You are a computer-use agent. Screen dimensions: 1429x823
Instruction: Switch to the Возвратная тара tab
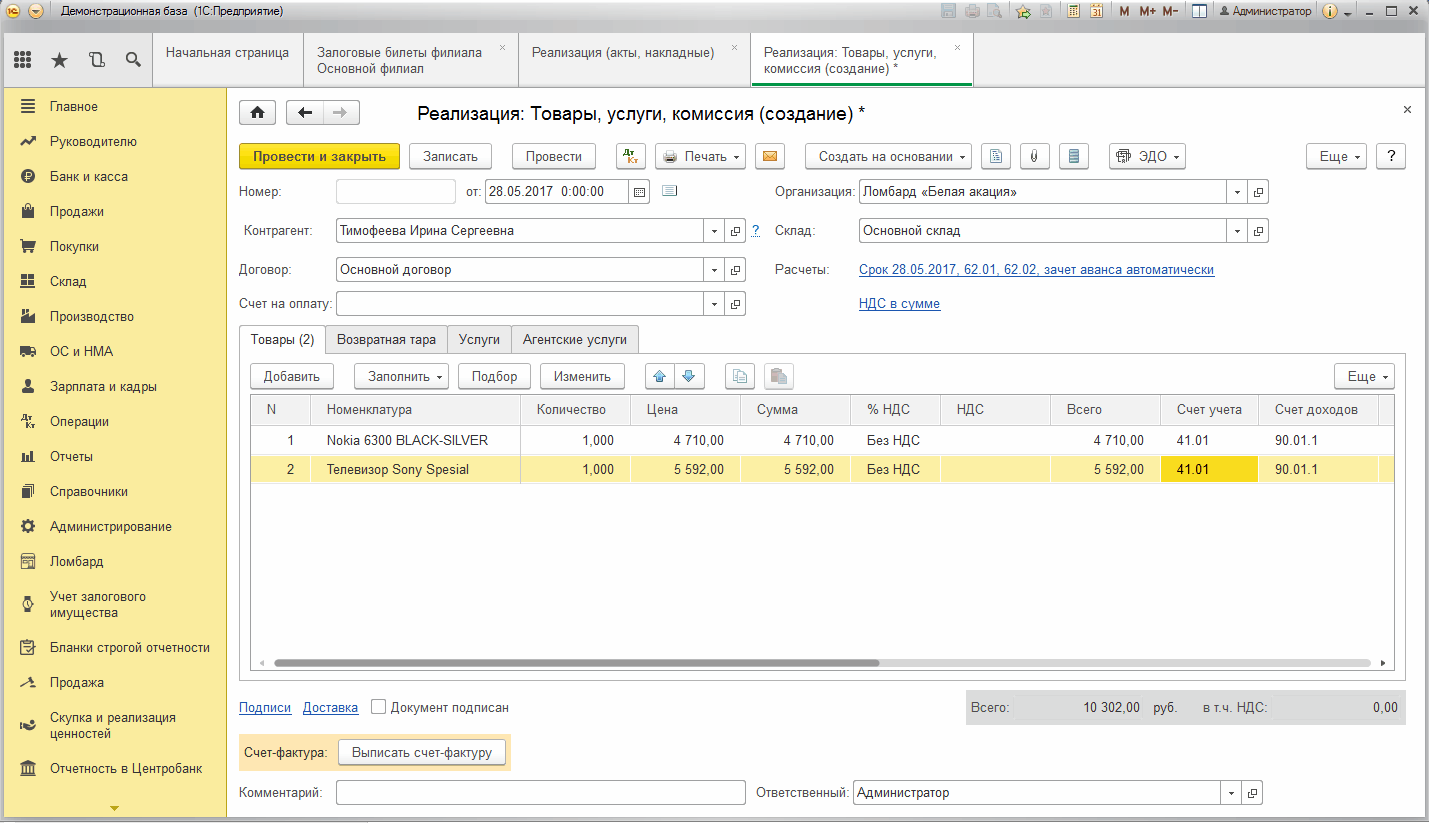click(386, 340)
